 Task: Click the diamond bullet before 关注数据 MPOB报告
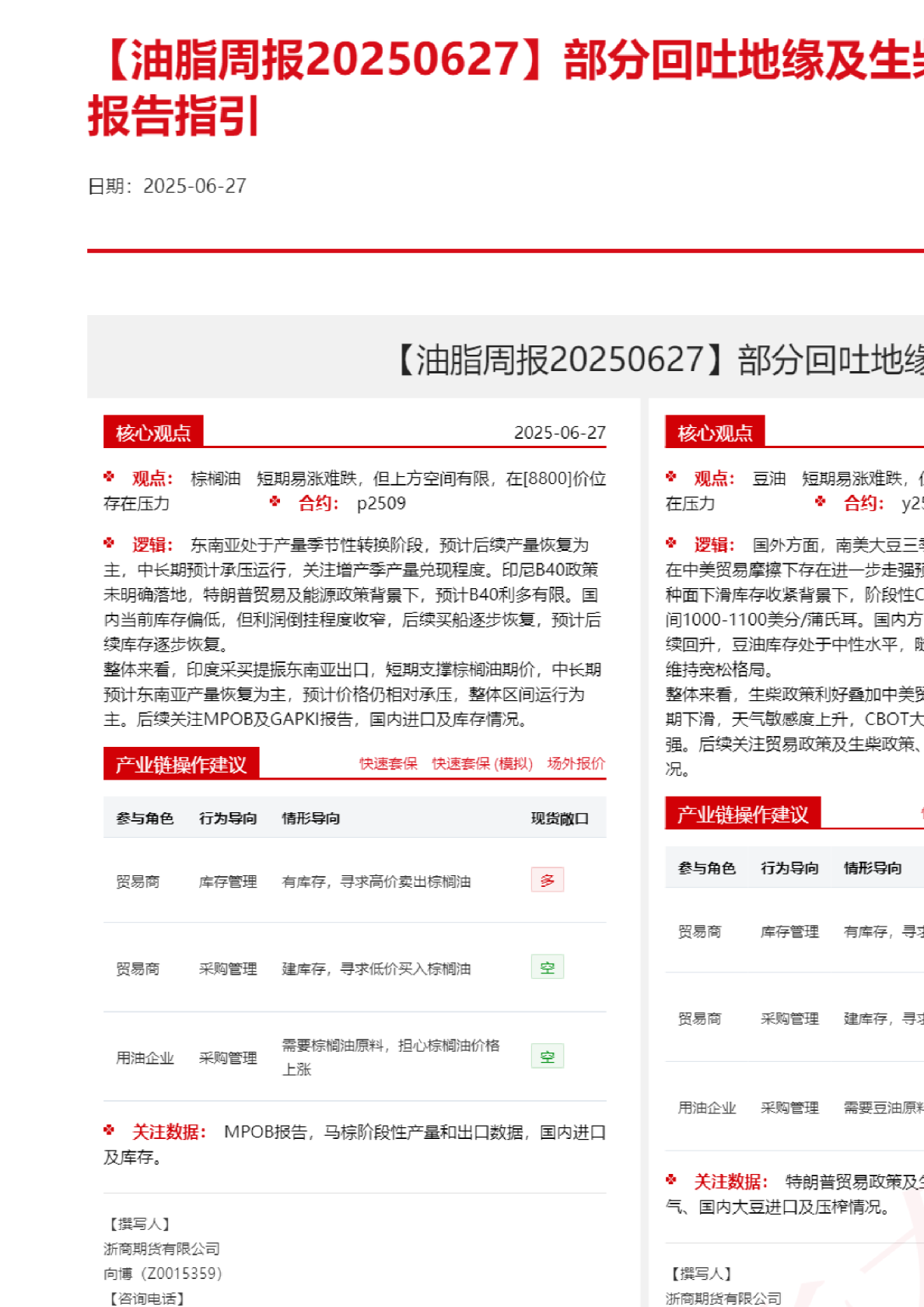tap(109, 1130)
